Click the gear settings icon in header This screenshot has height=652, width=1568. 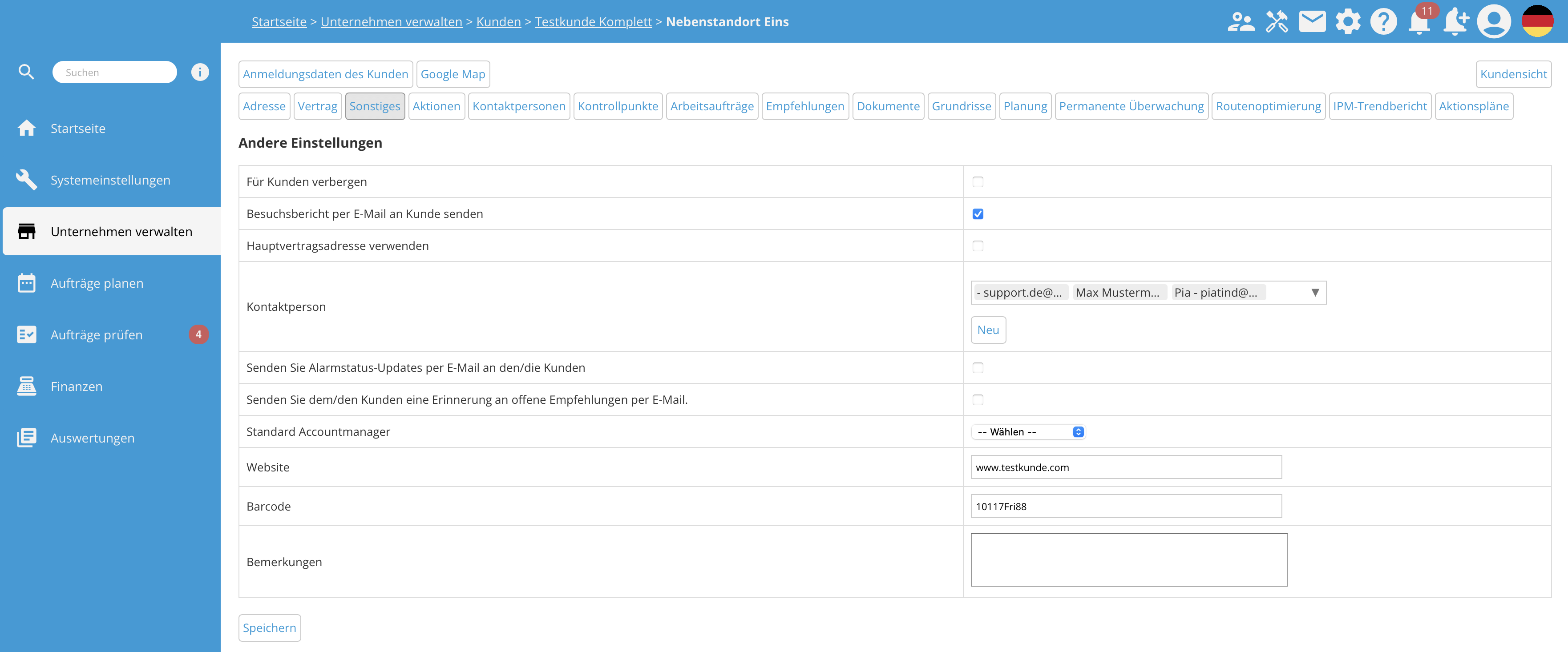click(1348, 22)
